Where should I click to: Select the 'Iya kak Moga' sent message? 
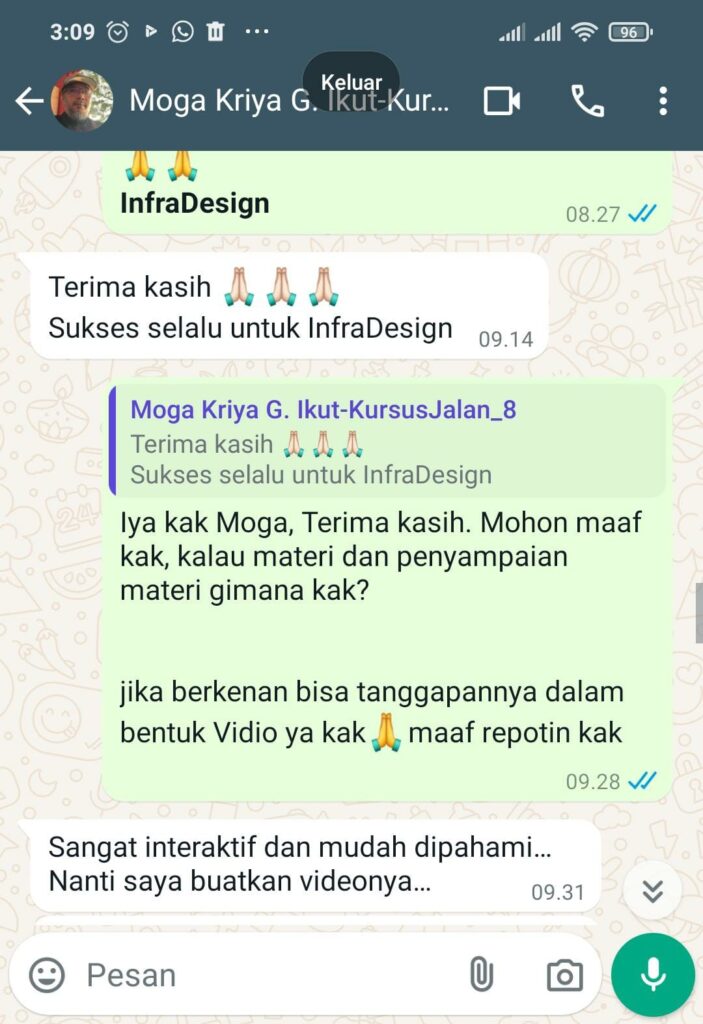pos(387,590)
